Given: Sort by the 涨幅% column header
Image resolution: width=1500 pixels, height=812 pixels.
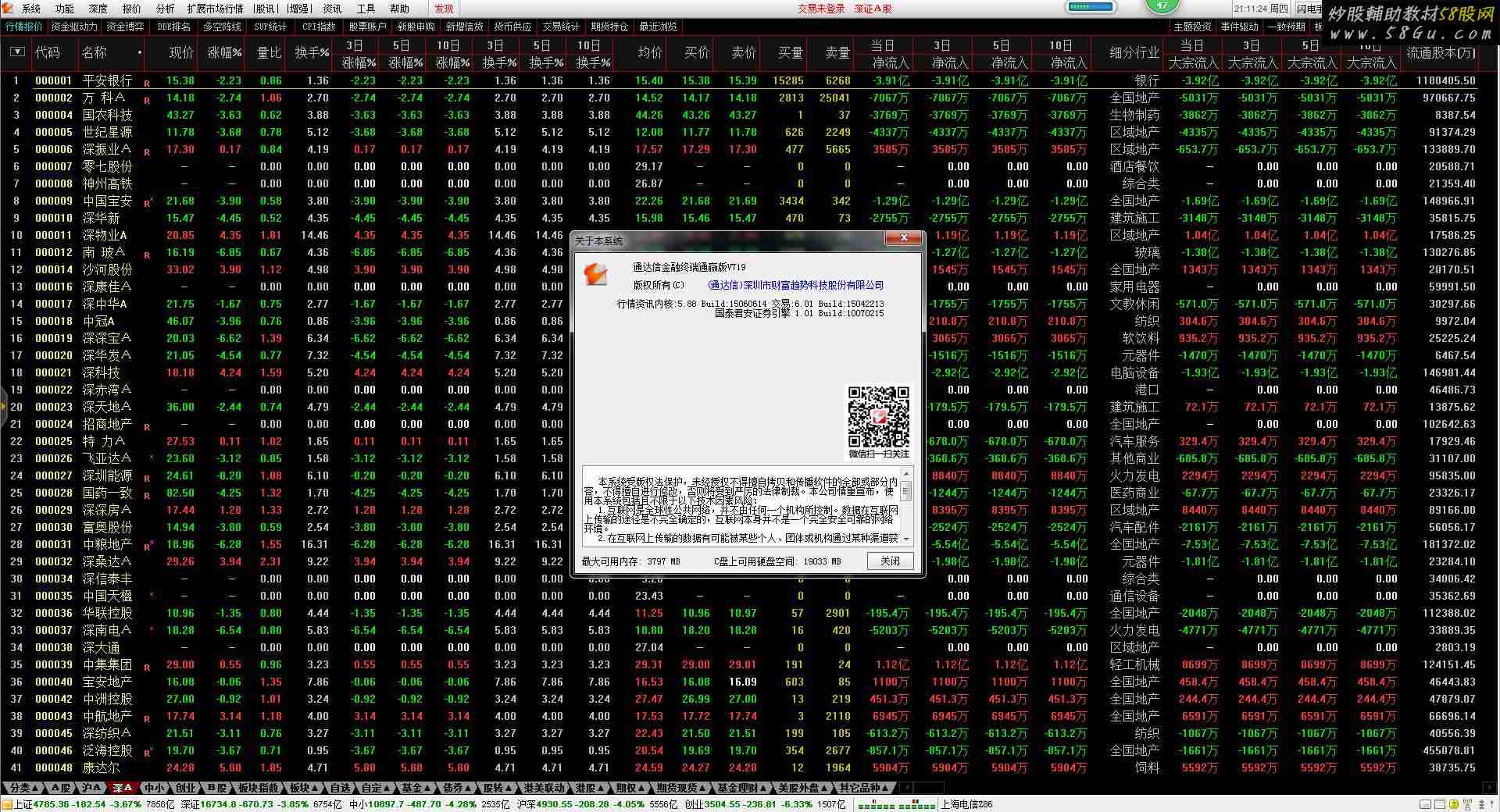Looking at the screenshot, I should 224,52.
